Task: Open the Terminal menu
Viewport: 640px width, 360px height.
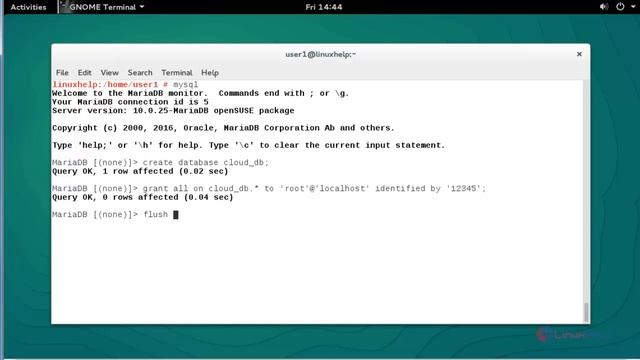Action: pos(177,73)
